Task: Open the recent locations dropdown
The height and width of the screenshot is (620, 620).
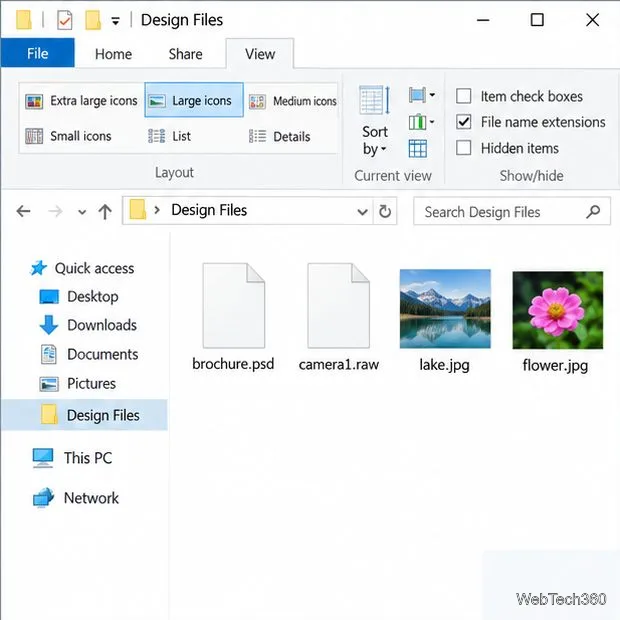Action: click(82, 212)
